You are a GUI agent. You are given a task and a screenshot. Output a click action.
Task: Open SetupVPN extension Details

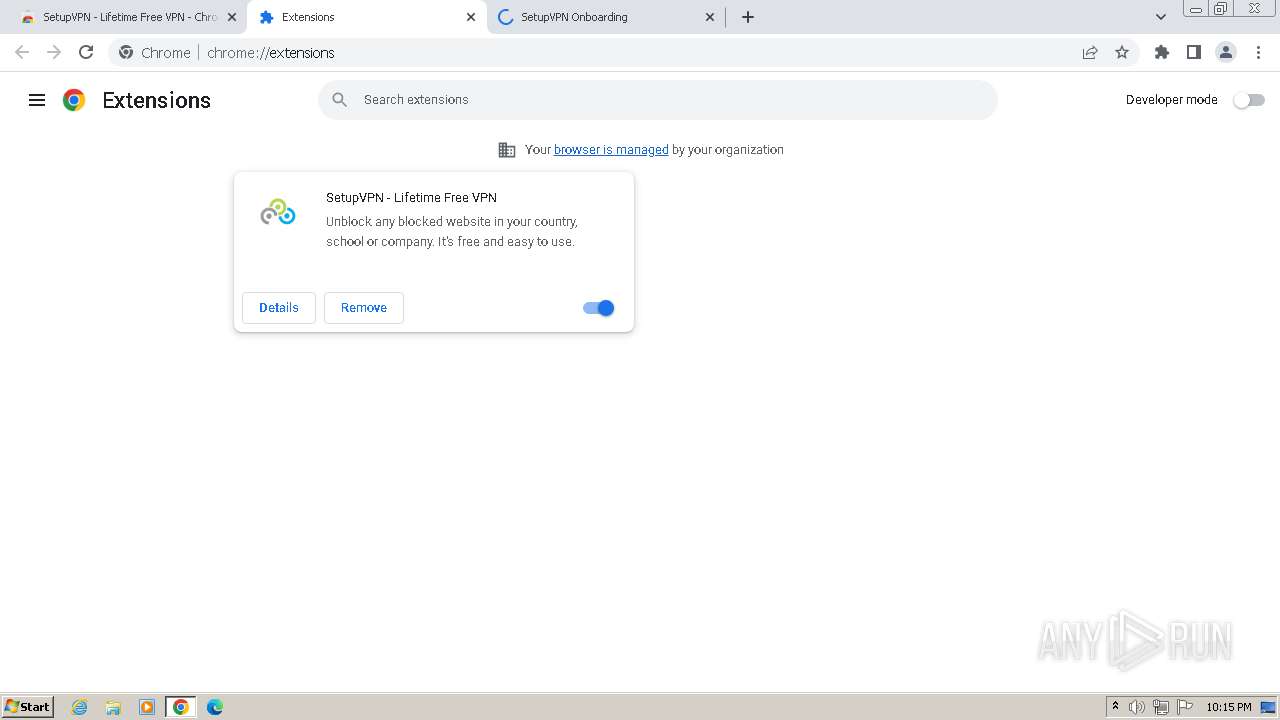click(x=279, y=308)
